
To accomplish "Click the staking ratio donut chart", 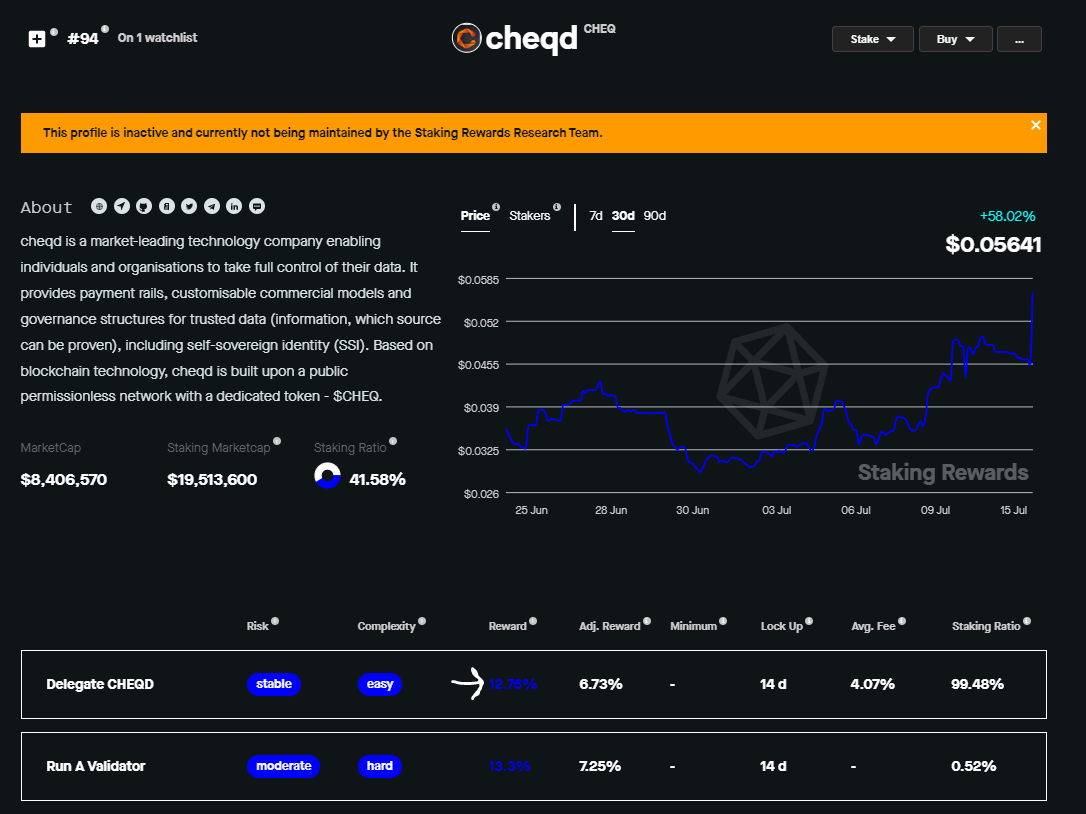I will 328,476.
